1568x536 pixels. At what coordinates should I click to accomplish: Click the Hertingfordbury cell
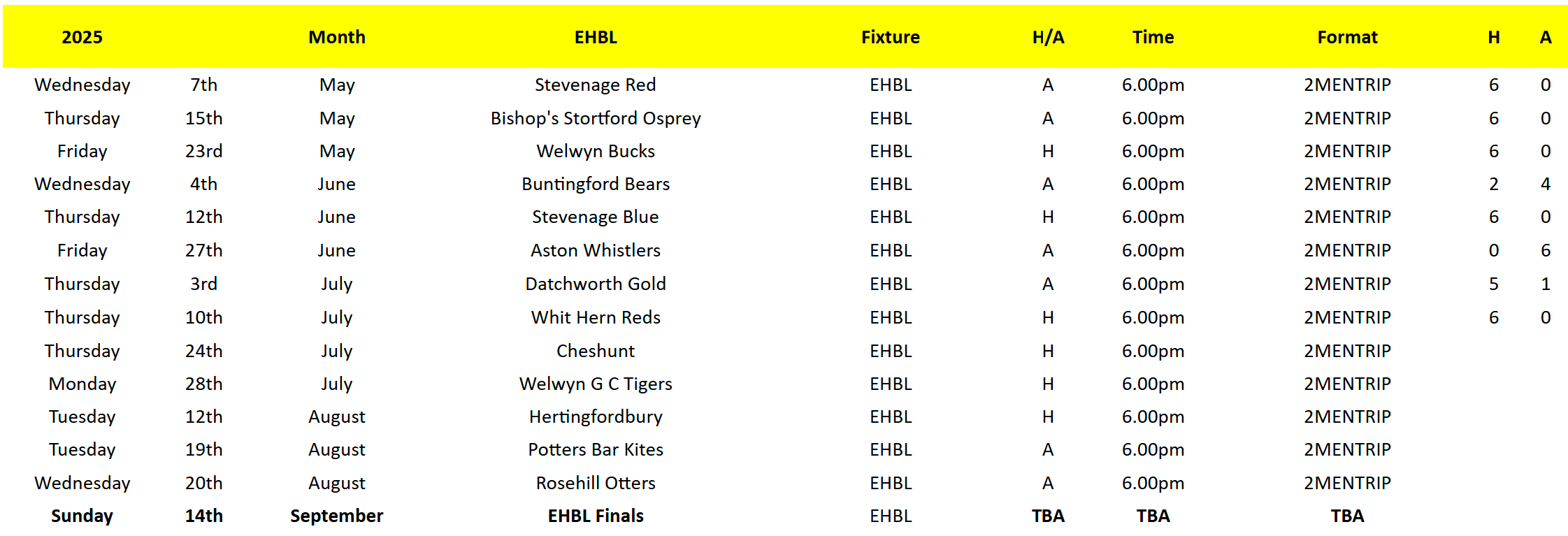[x=596, y=417]
